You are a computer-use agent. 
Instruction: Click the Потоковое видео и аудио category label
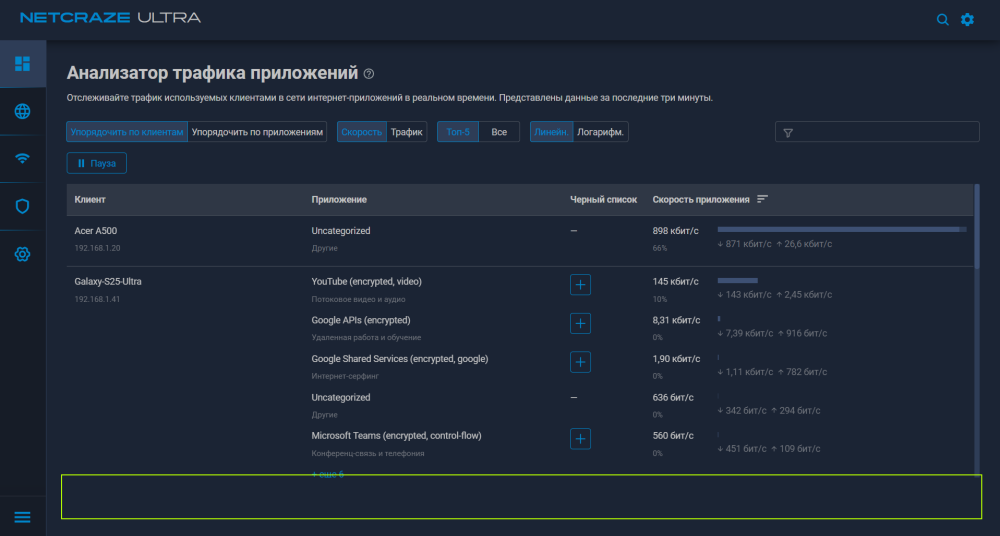358,299
